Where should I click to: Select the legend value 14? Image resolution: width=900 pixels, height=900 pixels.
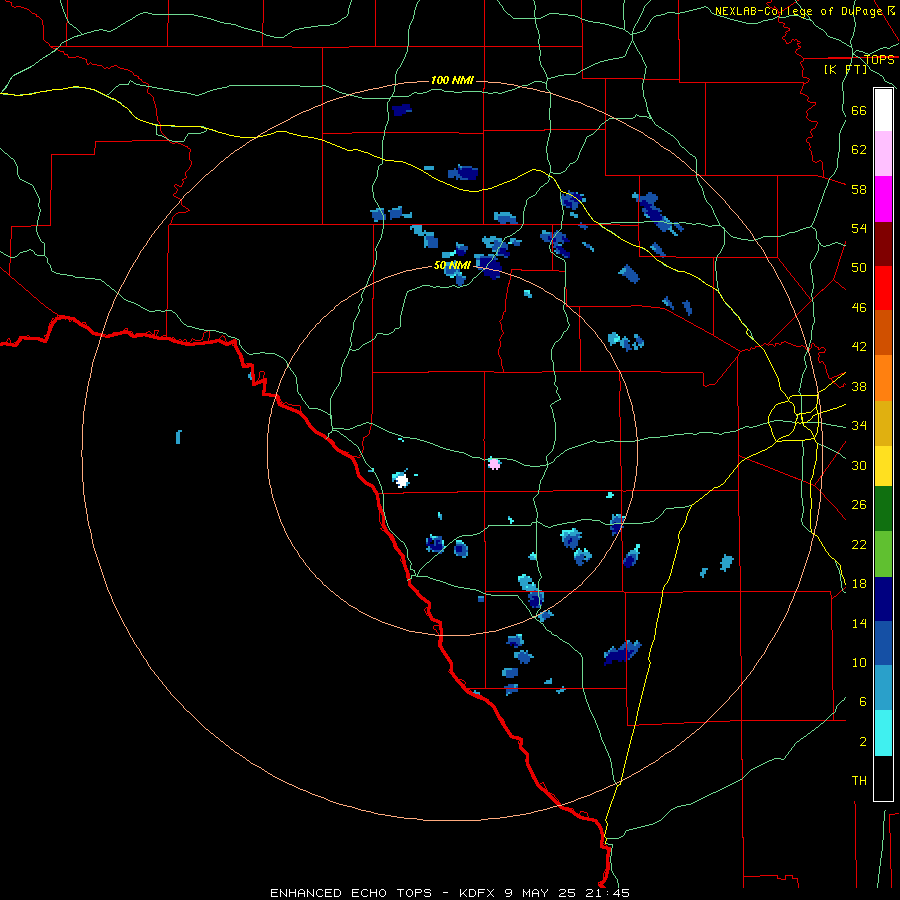(x=859, y=623)
